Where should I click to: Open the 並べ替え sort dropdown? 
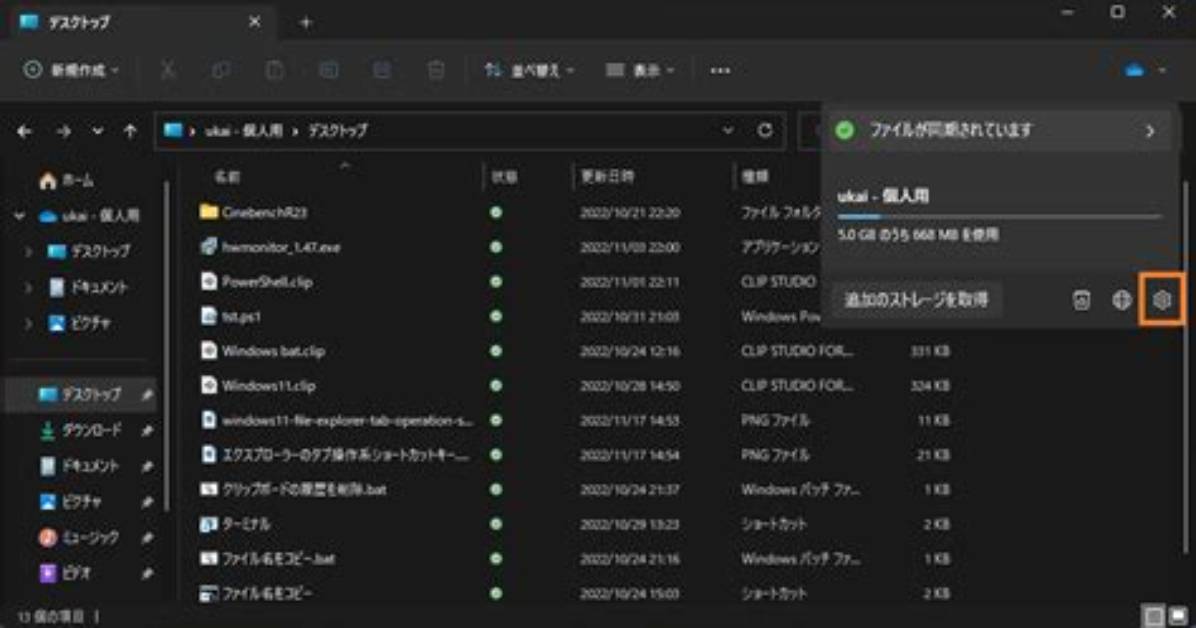point(529,70)
